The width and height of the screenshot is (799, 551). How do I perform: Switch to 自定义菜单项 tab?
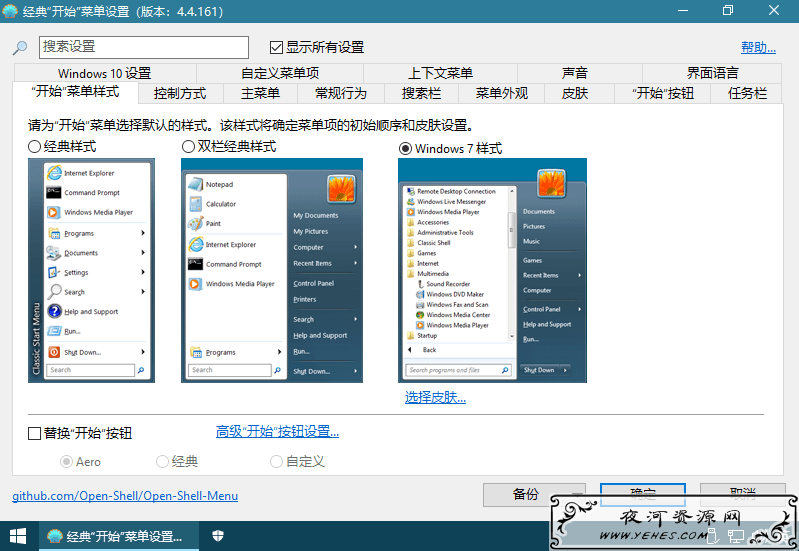pyautogui.click(x=280, y=73)
